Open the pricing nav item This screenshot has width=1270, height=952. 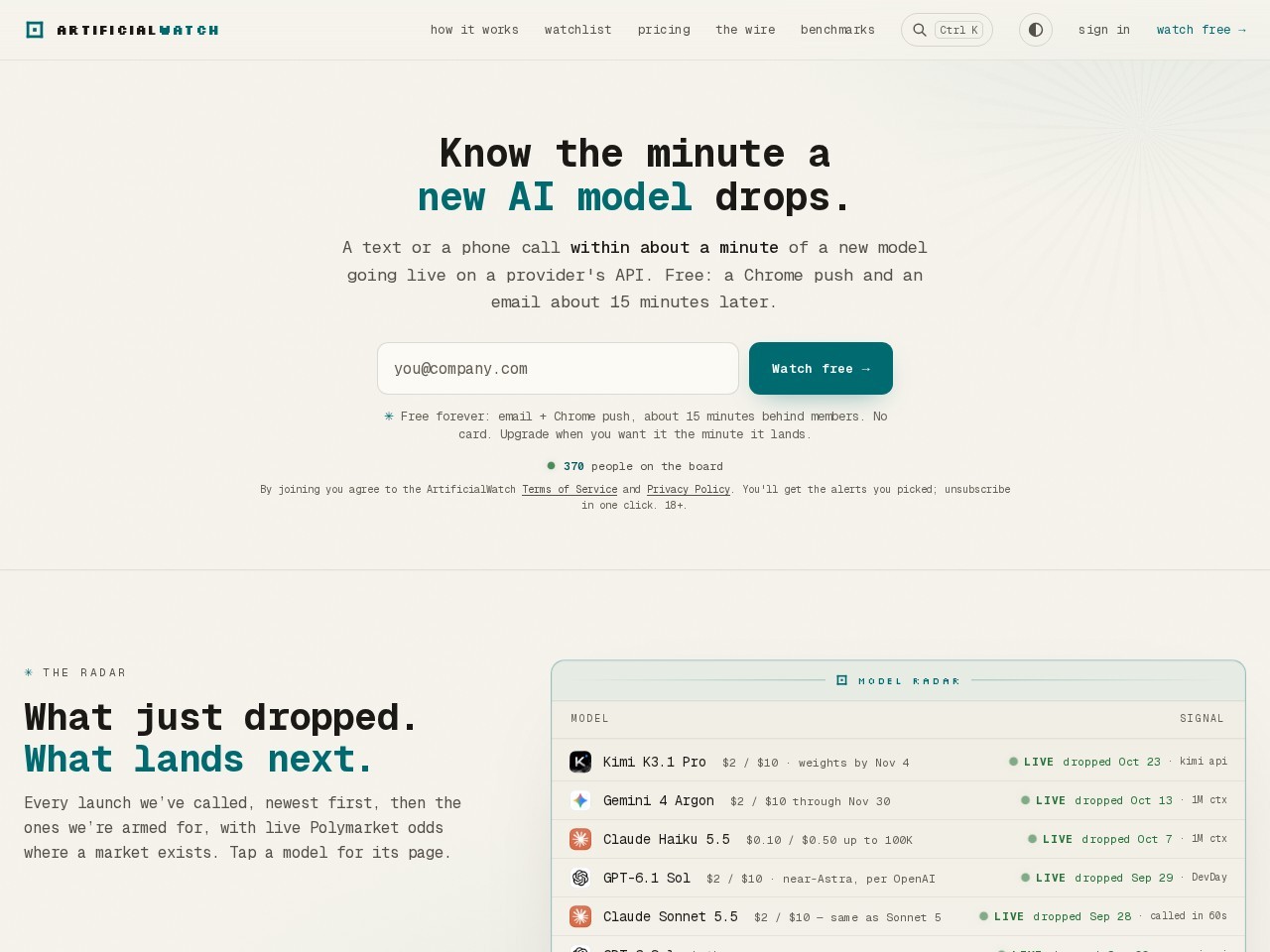pyautogui.click(x=664, y=30)
